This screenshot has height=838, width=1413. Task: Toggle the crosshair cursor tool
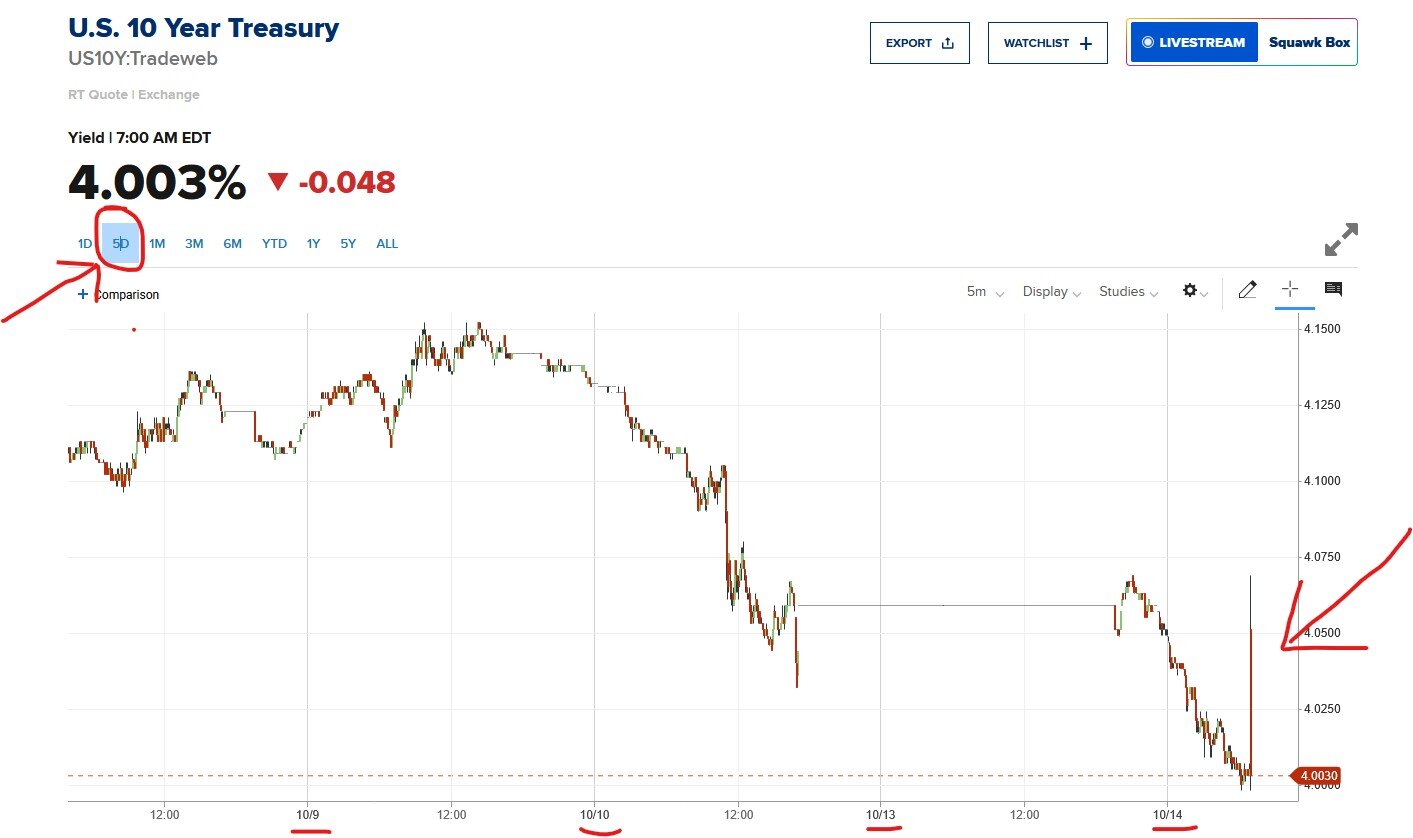pos(1290,290)
